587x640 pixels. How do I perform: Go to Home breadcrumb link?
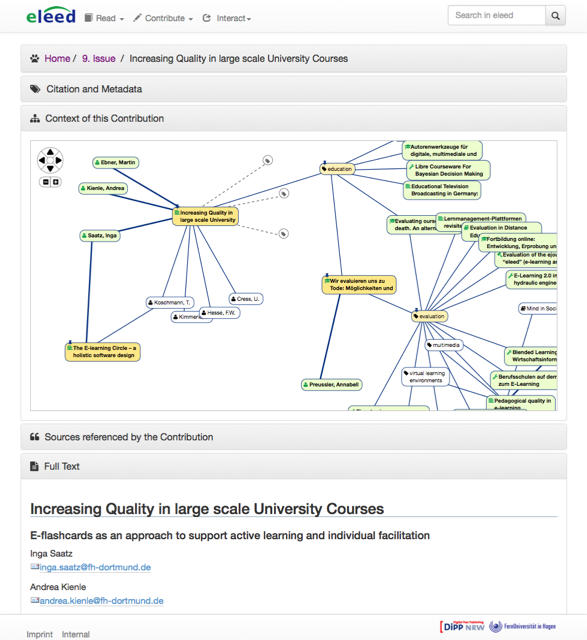[57, 59]
